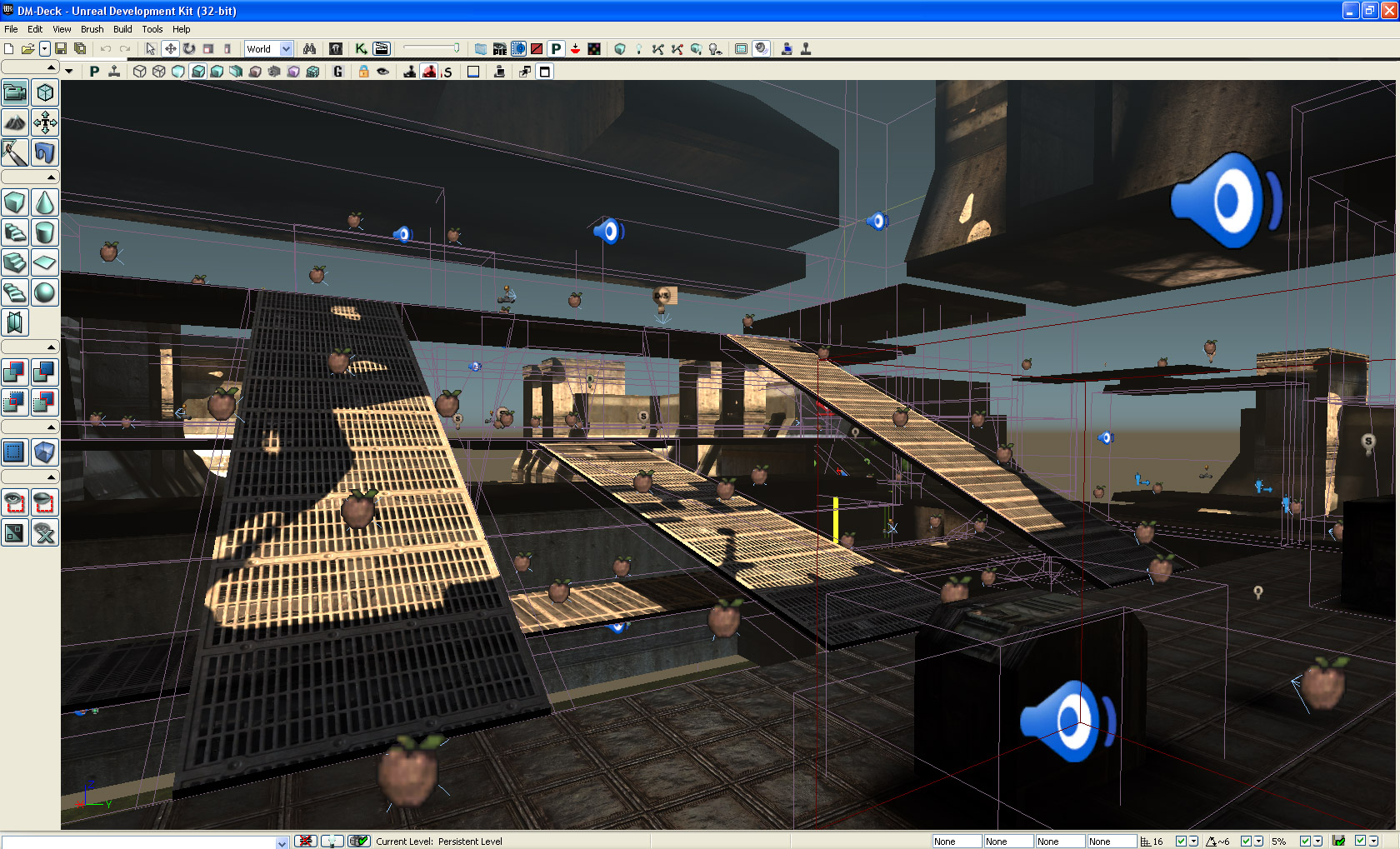
Task: Adjust the toolbar slider handle
Action: pyautogui.click(x=457, y=47)
